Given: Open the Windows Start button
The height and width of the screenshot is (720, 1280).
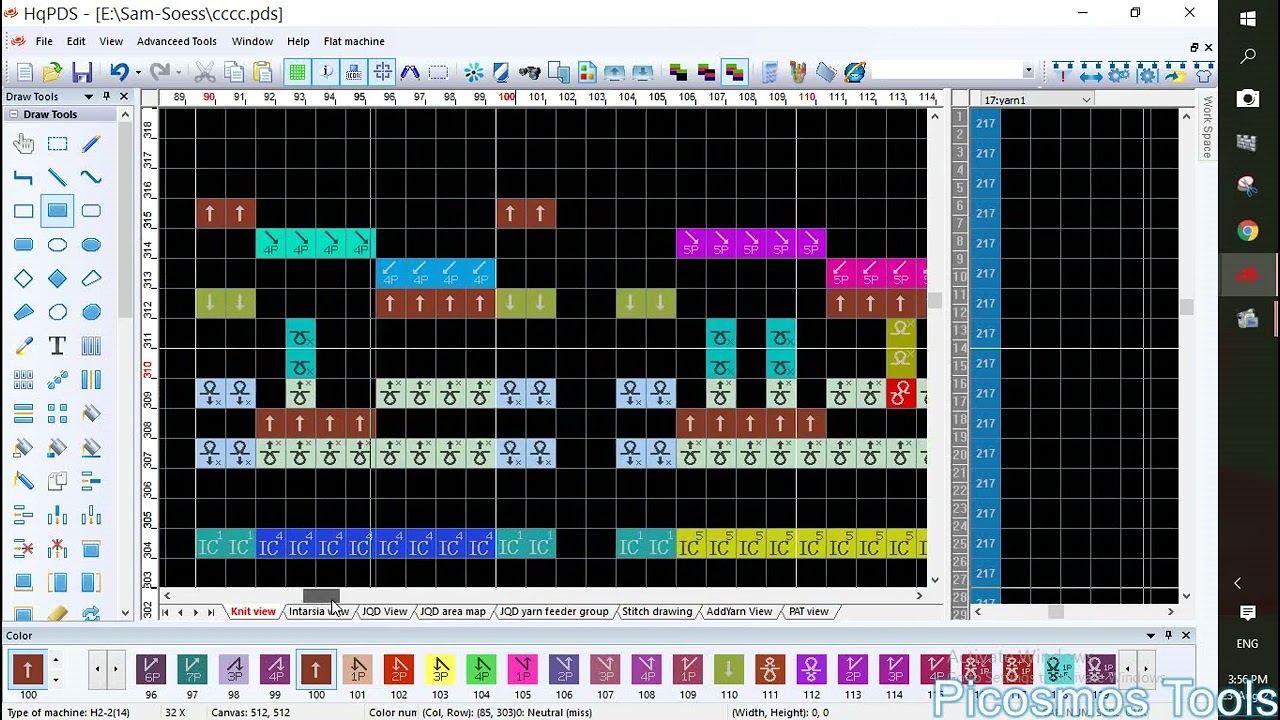Looking at the screenshot, I should pyautogui.click(x=1248, y=19).
